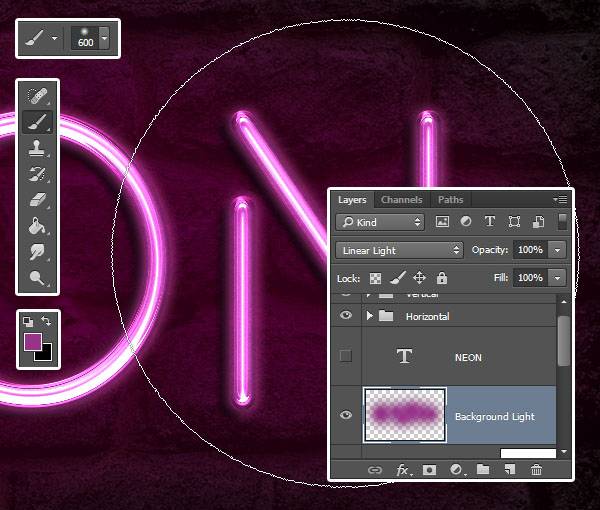Open the Opacity slider dropdown arrow
This screenshot has height=510, width=600.
pyautogui.click(x=558, y=250)
